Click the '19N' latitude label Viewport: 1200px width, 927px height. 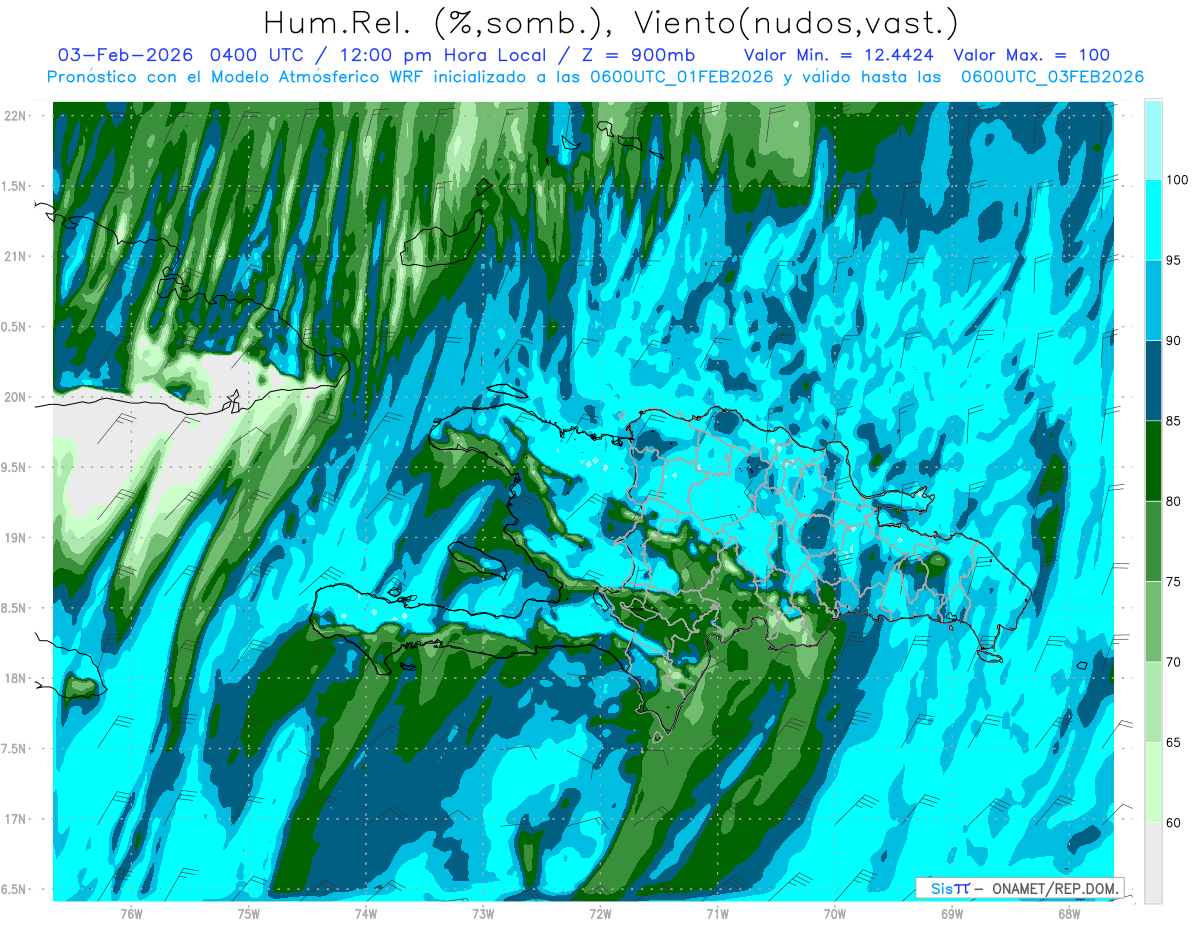click(15, 538)
